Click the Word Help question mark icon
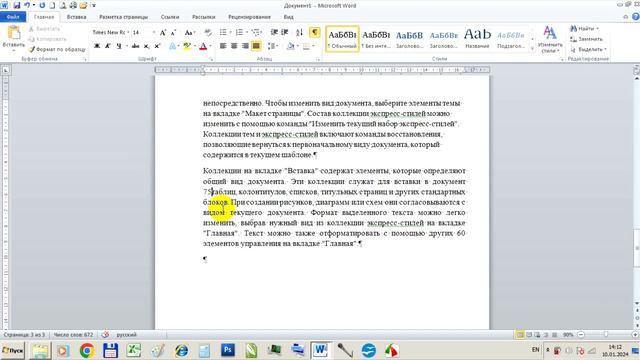Screen dimensions: 640x360 (x=636, y=17)
